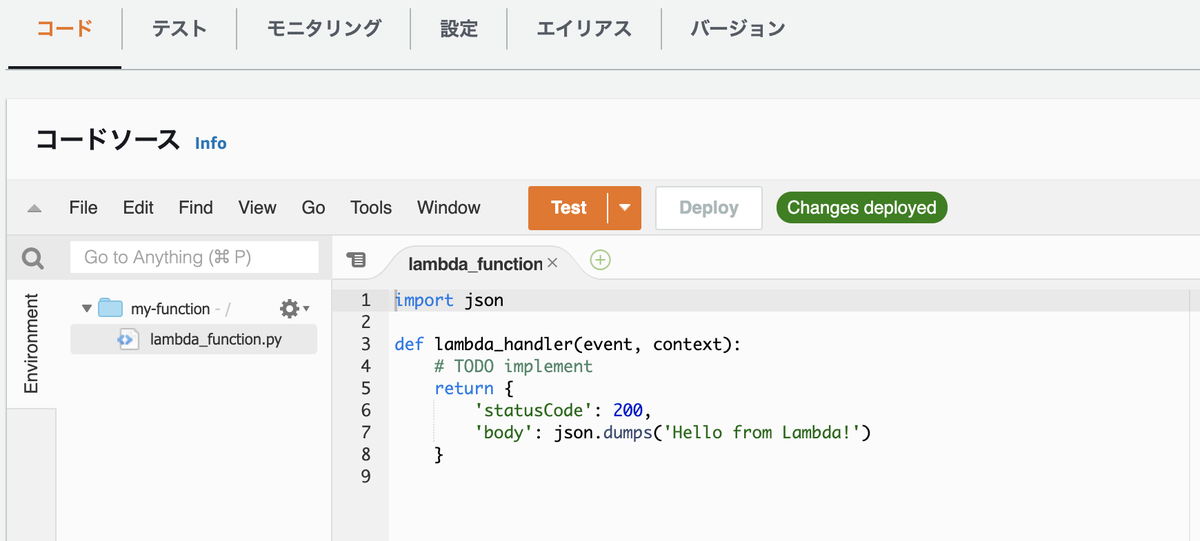Viewport: 1200px width, 541px height.
Task: Open the Tools menu
Action: 371,208
